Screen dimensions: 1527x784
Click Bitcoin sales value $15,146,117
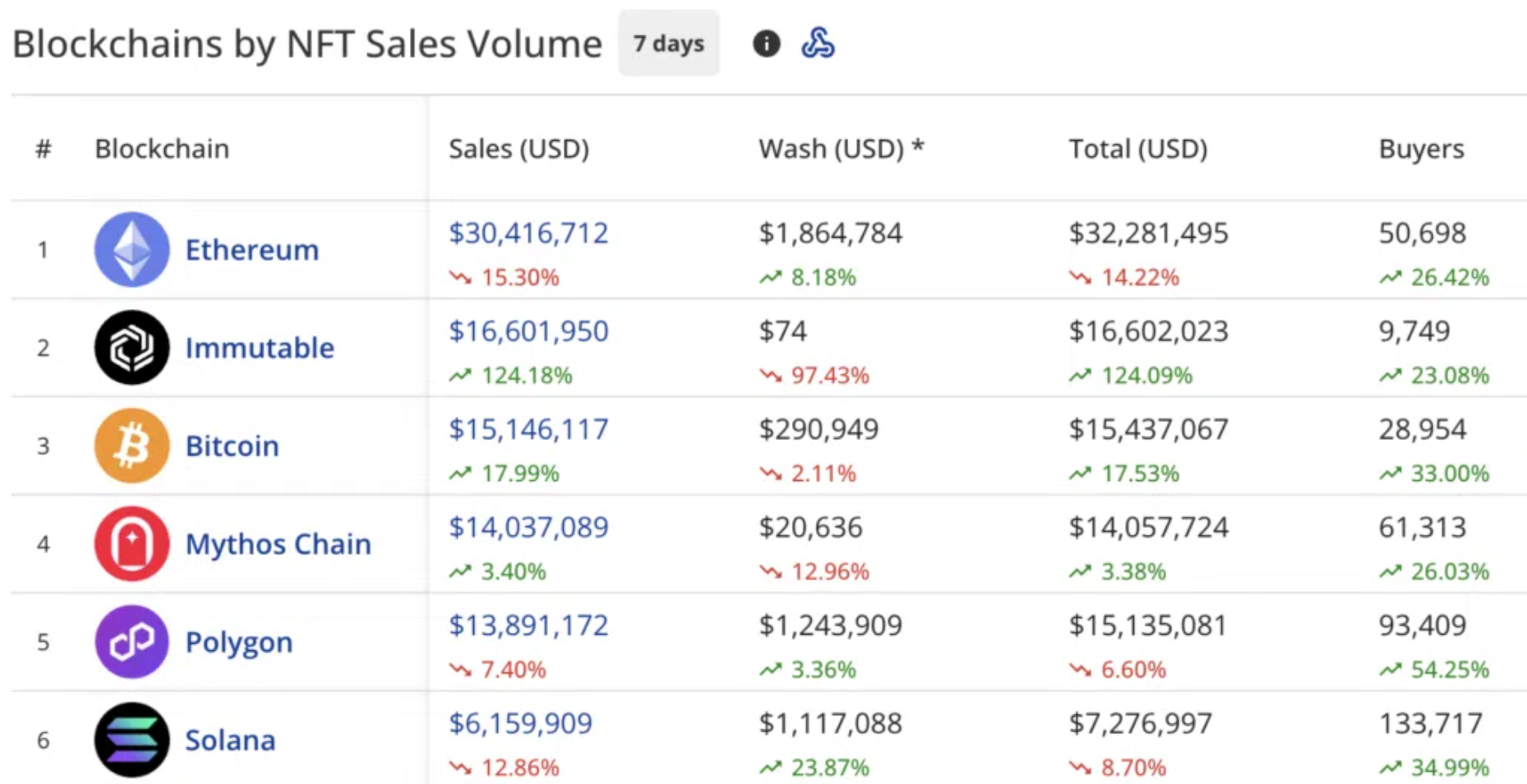pos(528,429)
